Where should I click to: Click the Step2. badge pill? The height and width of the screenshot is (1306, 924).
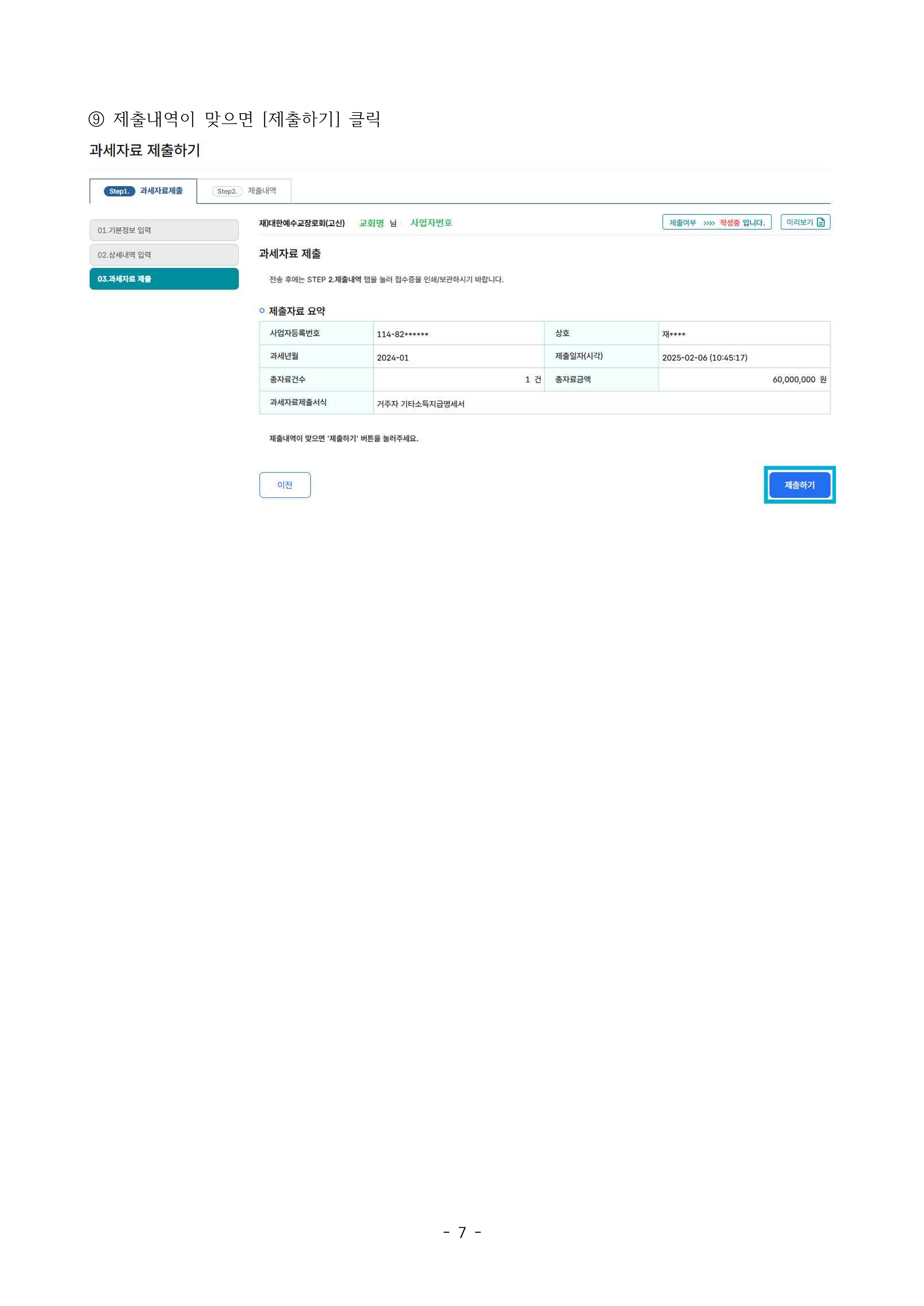click(227, 191)
